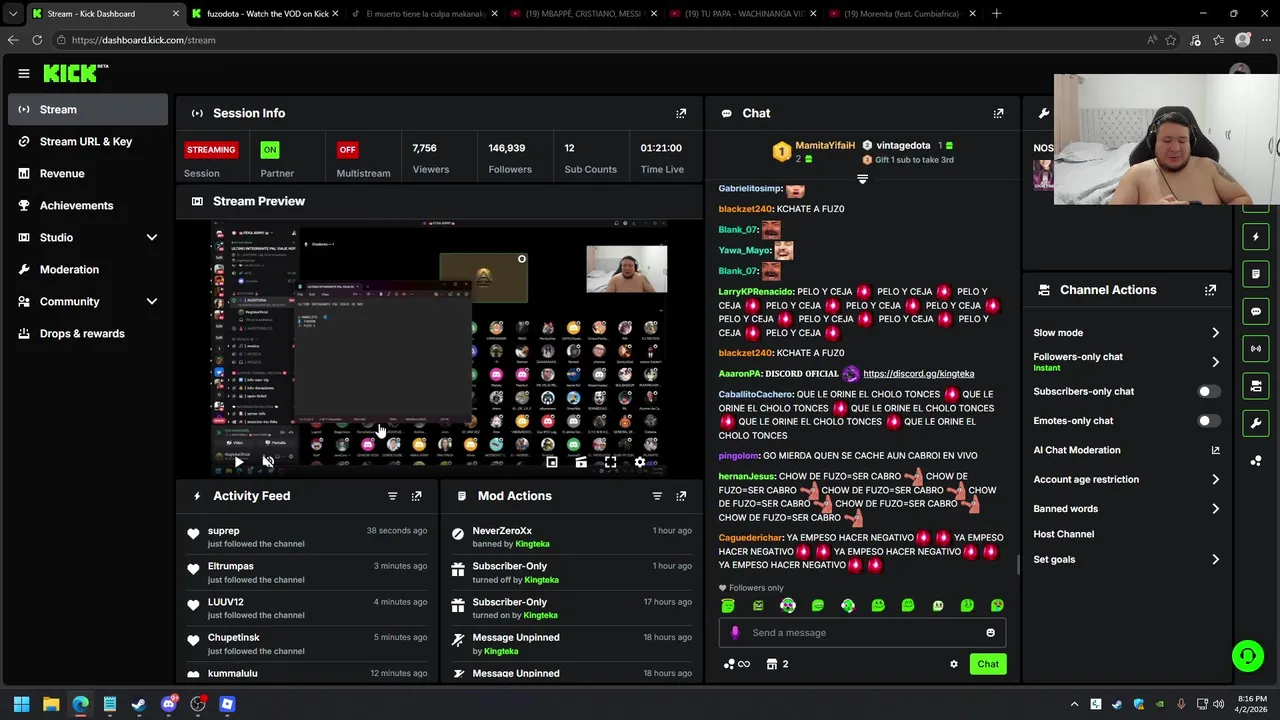Image resolution: width=1280 pixels, height=720 pixels.
Task: Open the Activity Feed filter options
Action: point(392,496)
